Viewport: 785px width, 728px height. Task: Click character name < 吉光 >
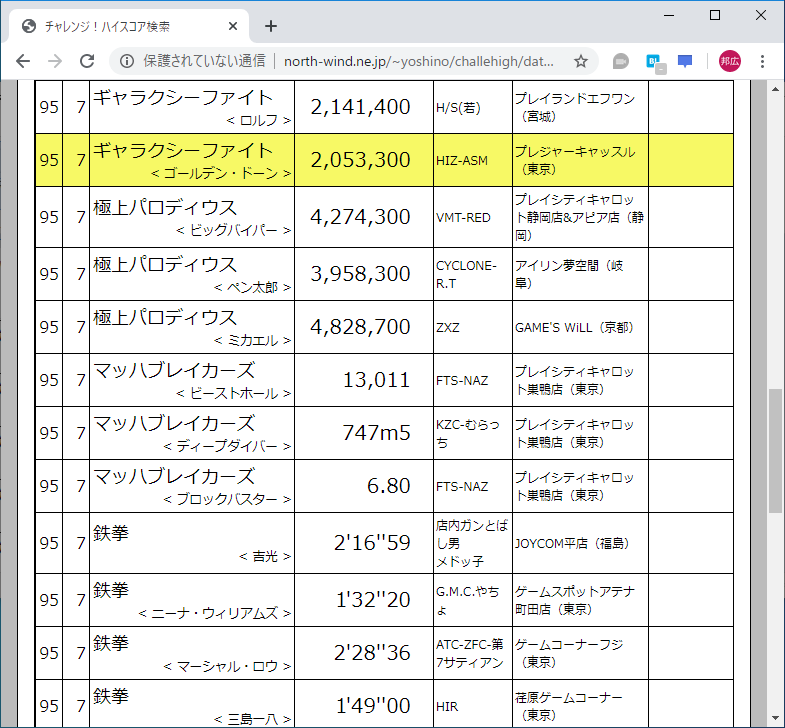(x=265, y=557)
